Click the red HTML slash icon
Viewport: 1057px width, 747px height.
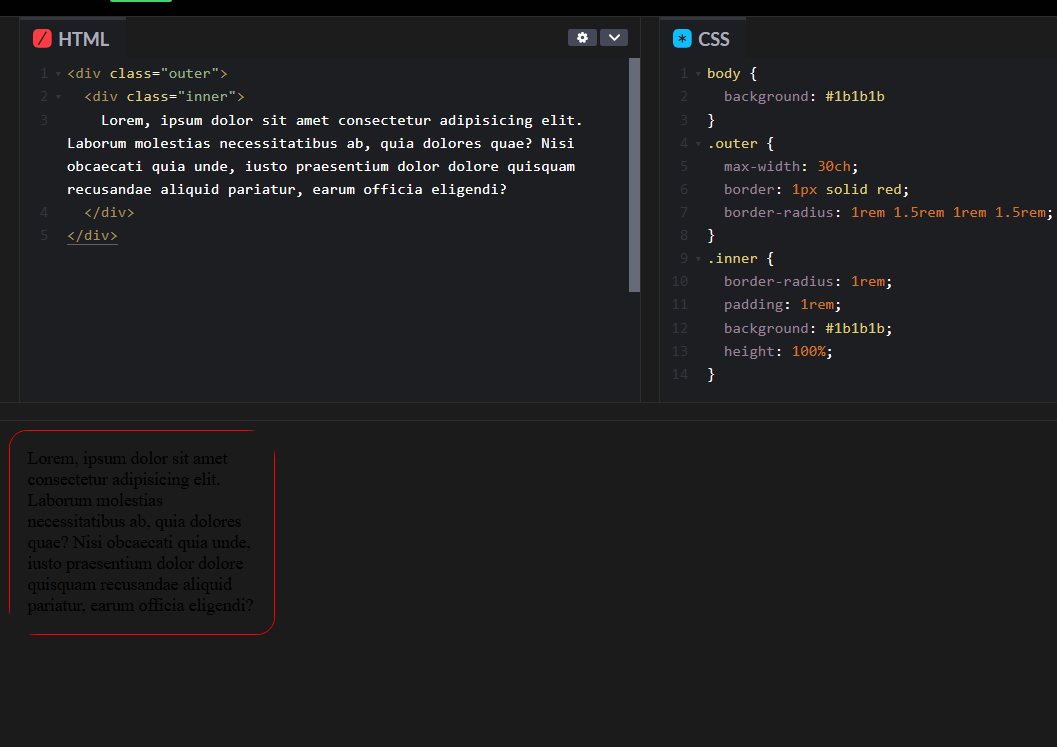click(x=42, y=39)
